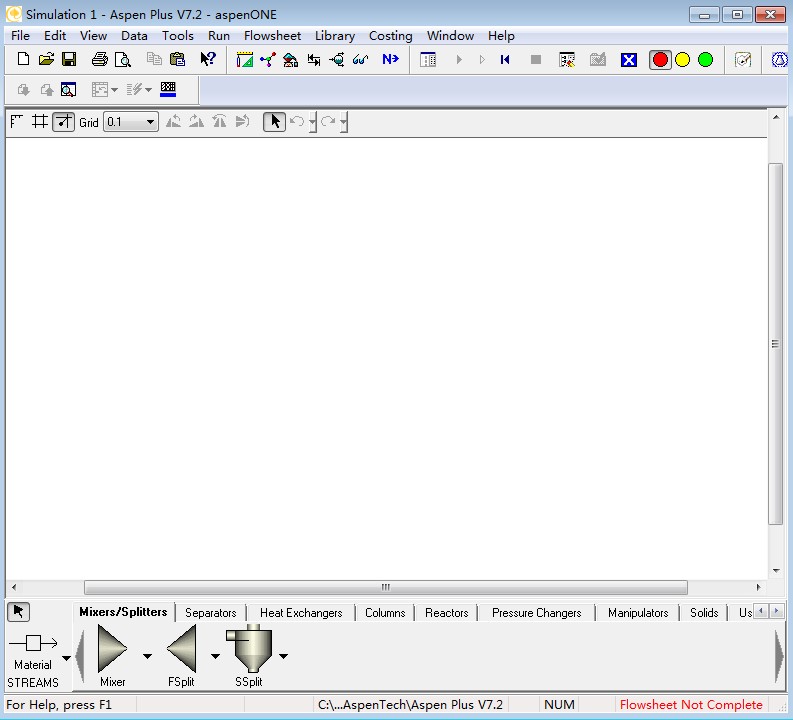793x720 pixels.
Task: Open the Flowsheet menu
Action: click(272, 35)
